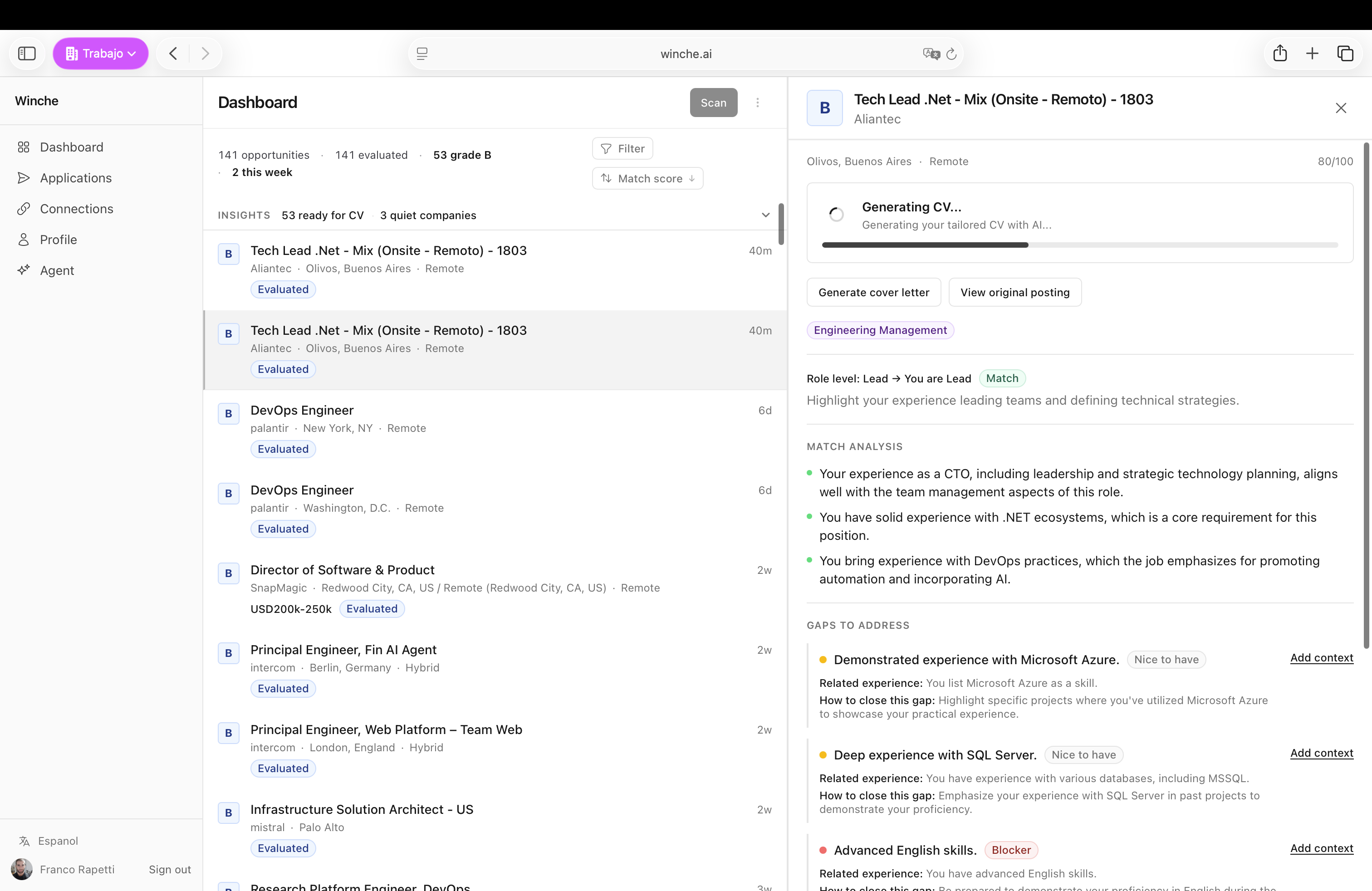Open the Filter button
The image size is (1372, 891).
622,149
